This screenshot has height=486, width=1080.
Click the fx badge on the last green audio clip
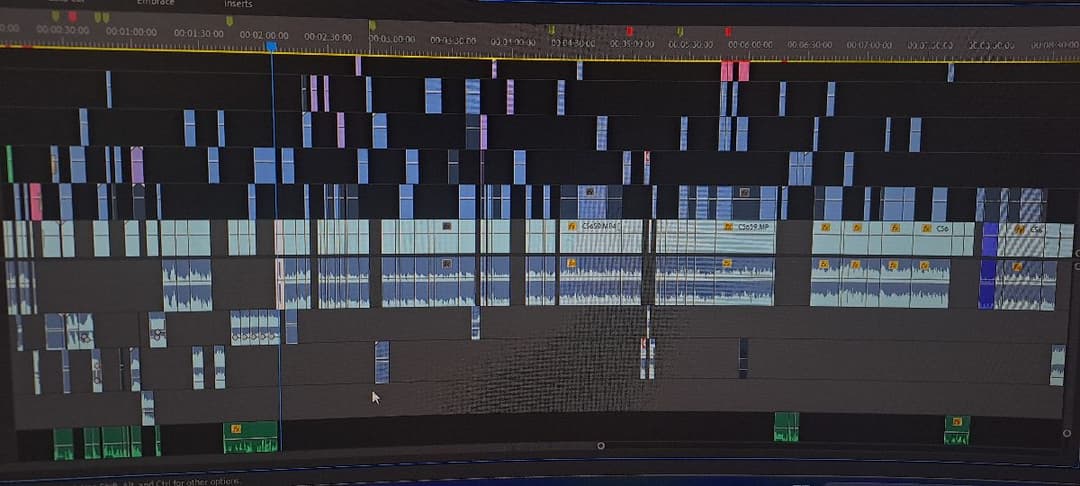tap(956, 421)
